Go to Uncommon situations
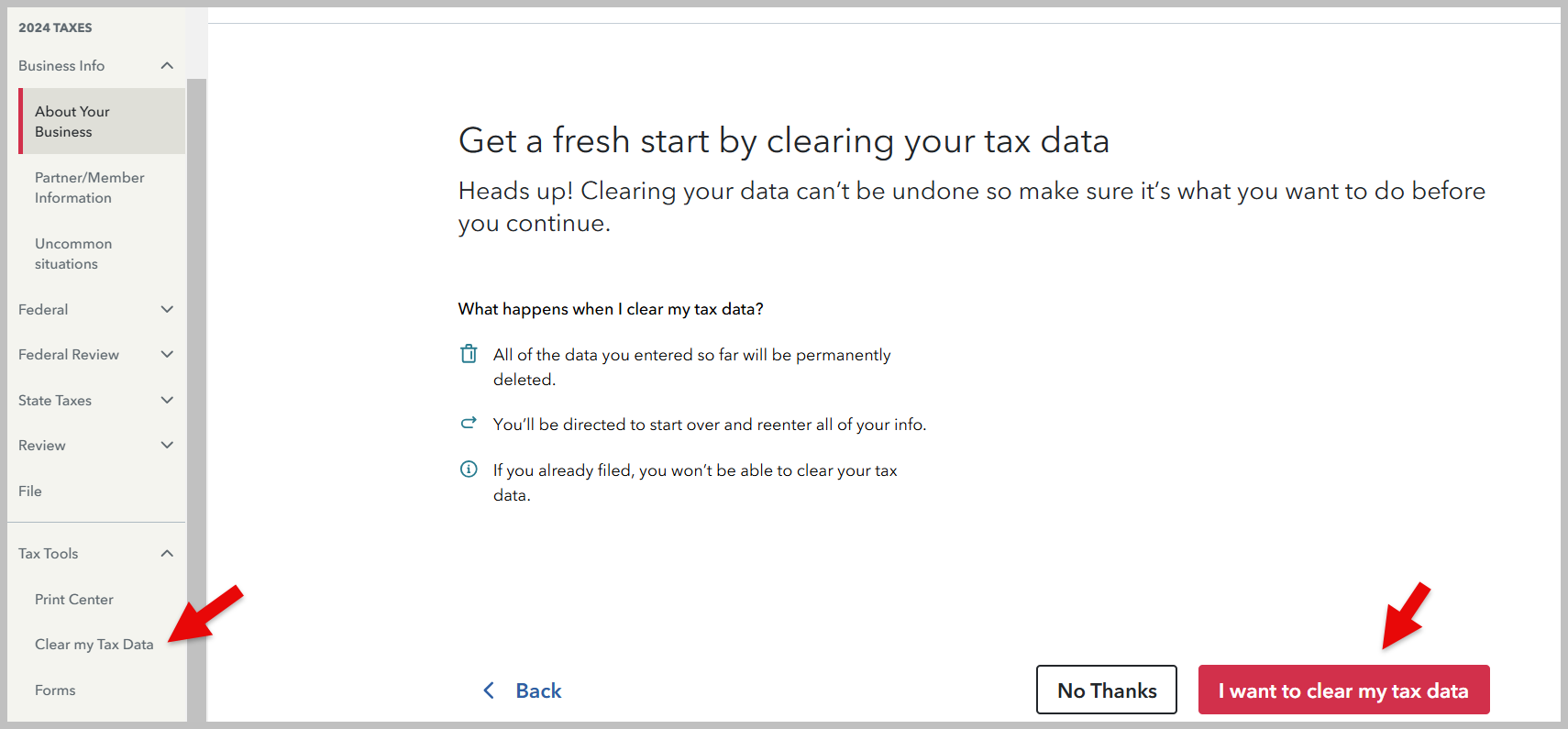Screen dimensions: 1568x729 73,253
